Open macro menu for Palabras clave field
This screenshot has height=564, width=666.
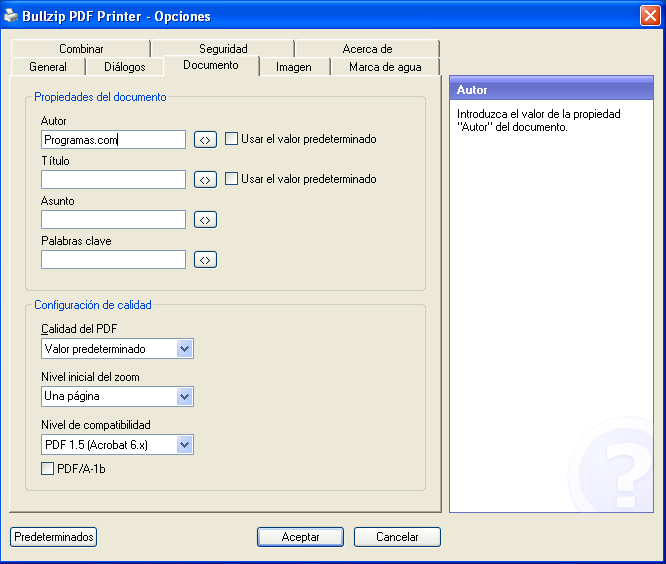(205, 259)
